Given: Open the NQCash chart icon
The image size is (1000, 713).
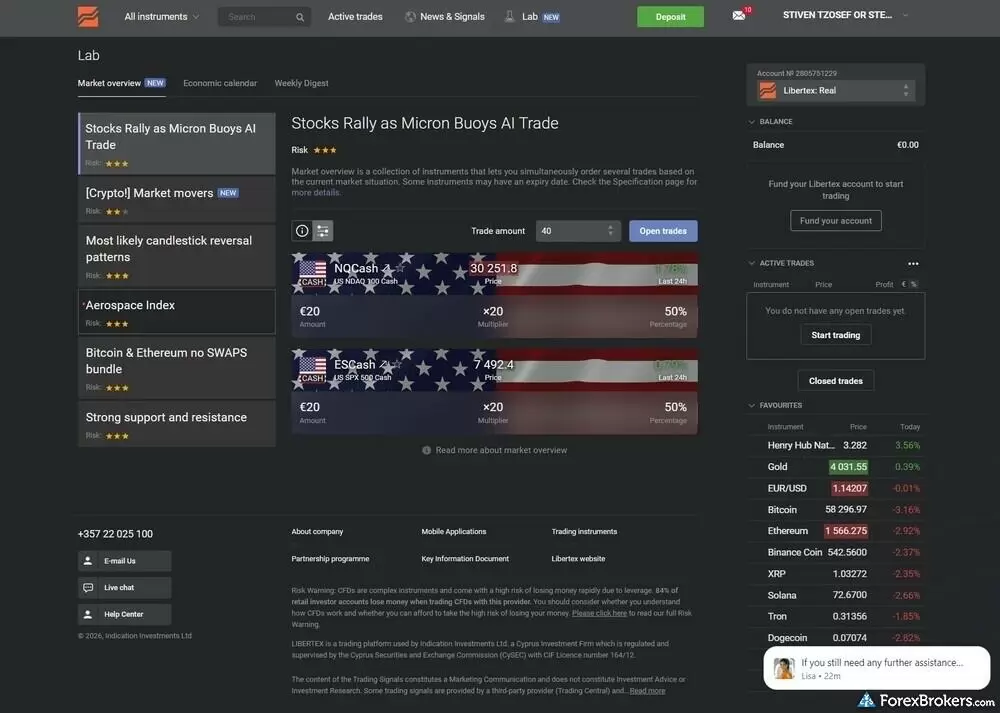Looking at the screenshot, I should point(386,268).
